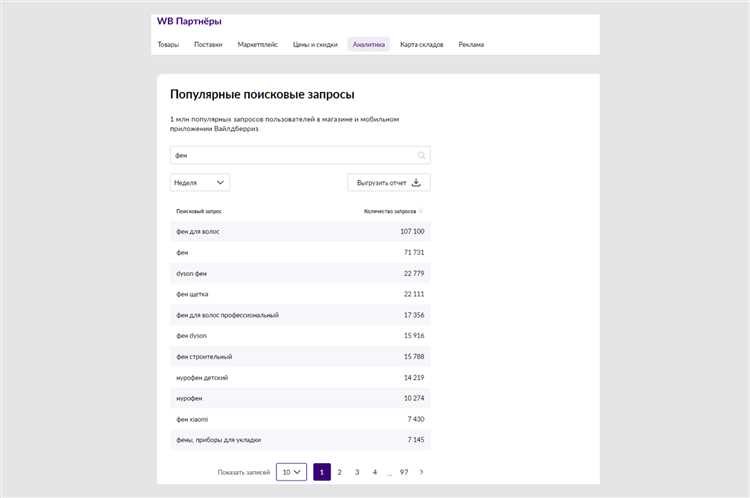Select the фен dyson query row
750x498 pixels.
pos(300,335)
